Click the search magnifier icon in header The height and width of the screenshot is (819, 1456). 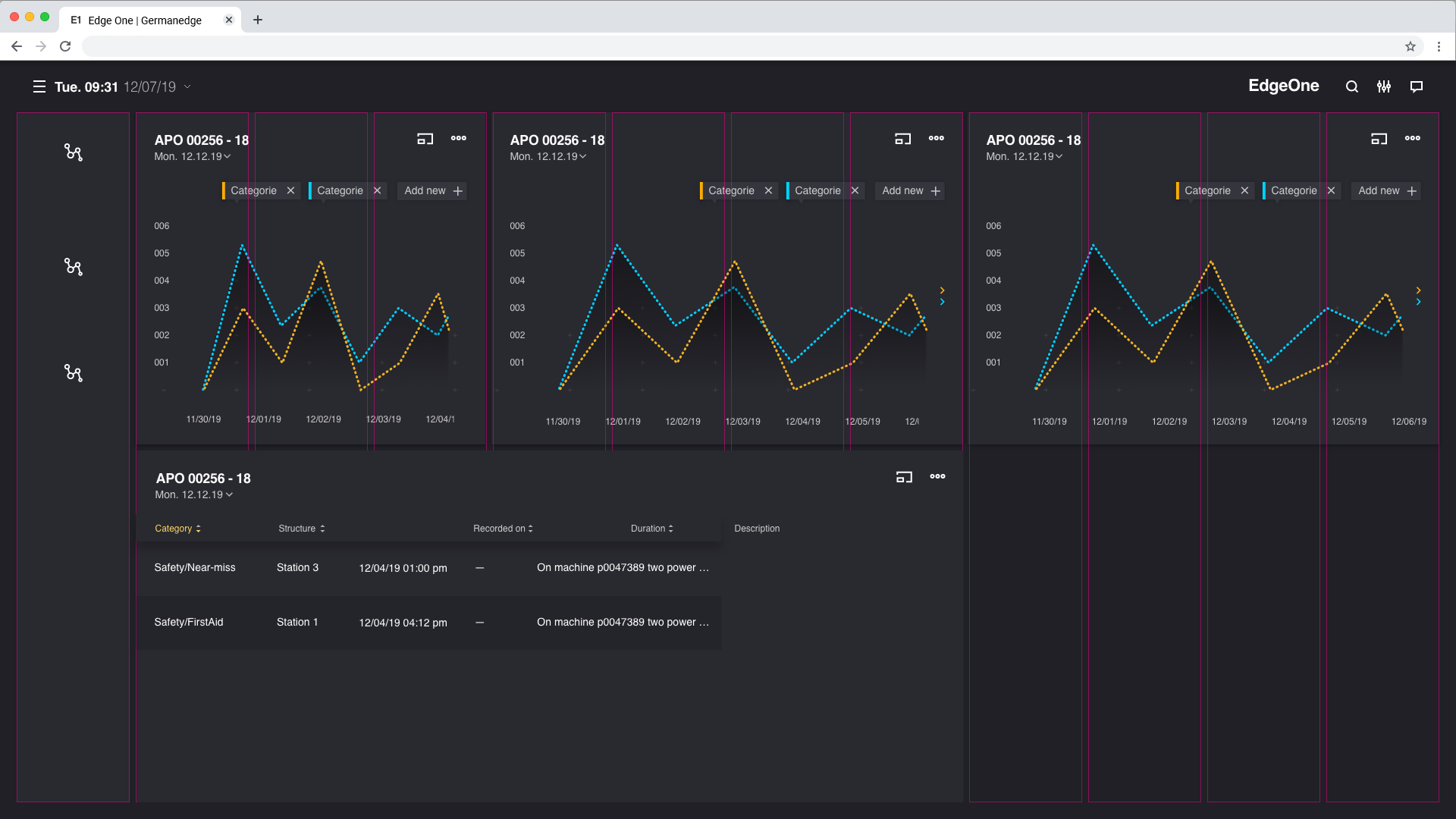click(1351, 87)
